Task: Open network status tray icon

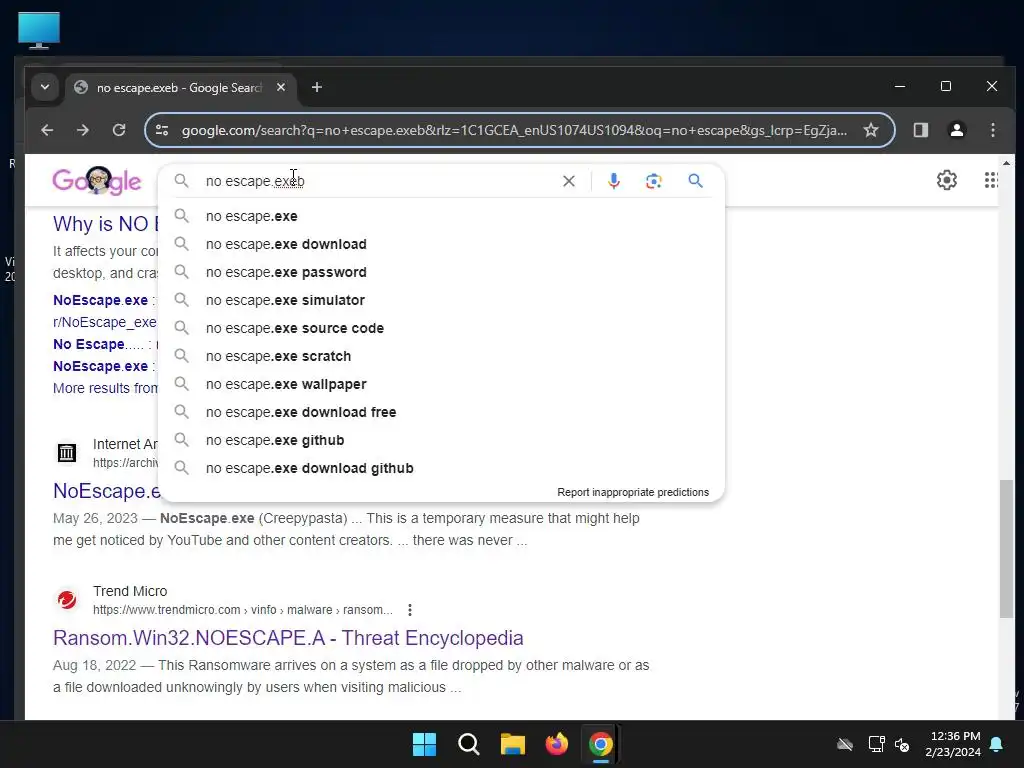Action: 876,744
